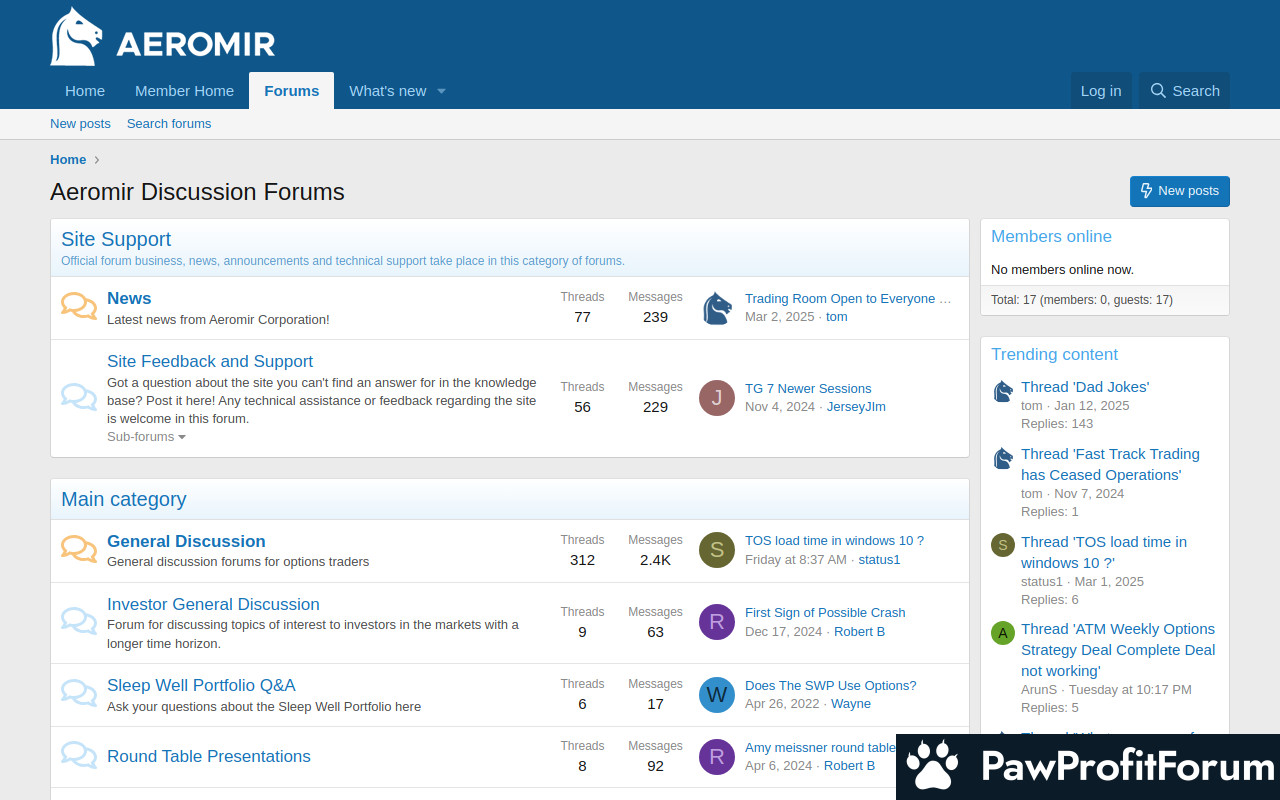Screen dimensions: 1280x800
Task: Open 'Does The SWP Use Options?' thread
Action: [830, 685]
